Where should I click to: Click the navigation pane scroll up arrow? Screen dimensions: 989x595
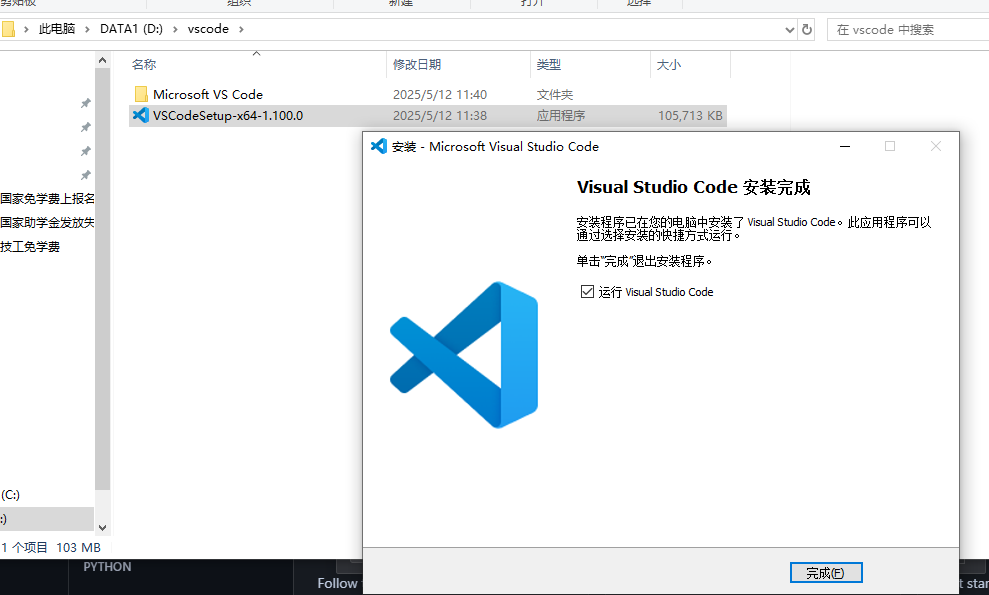[x=102, y=61]
